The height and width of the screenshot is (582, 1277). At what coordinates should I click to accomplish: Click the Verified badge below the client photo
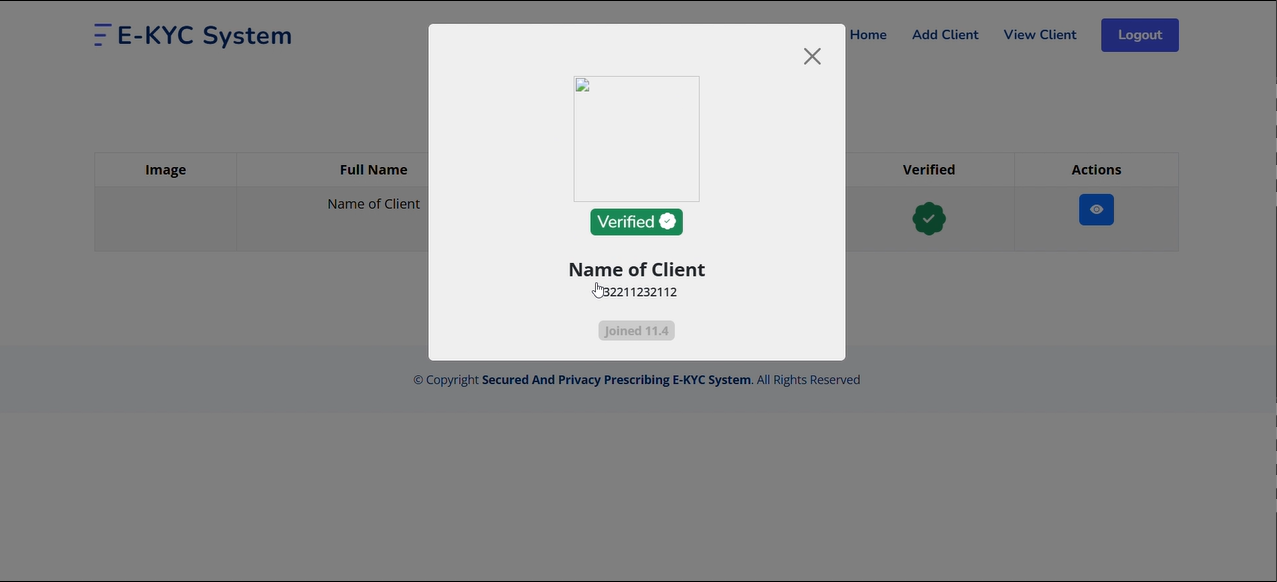point(636,221)
